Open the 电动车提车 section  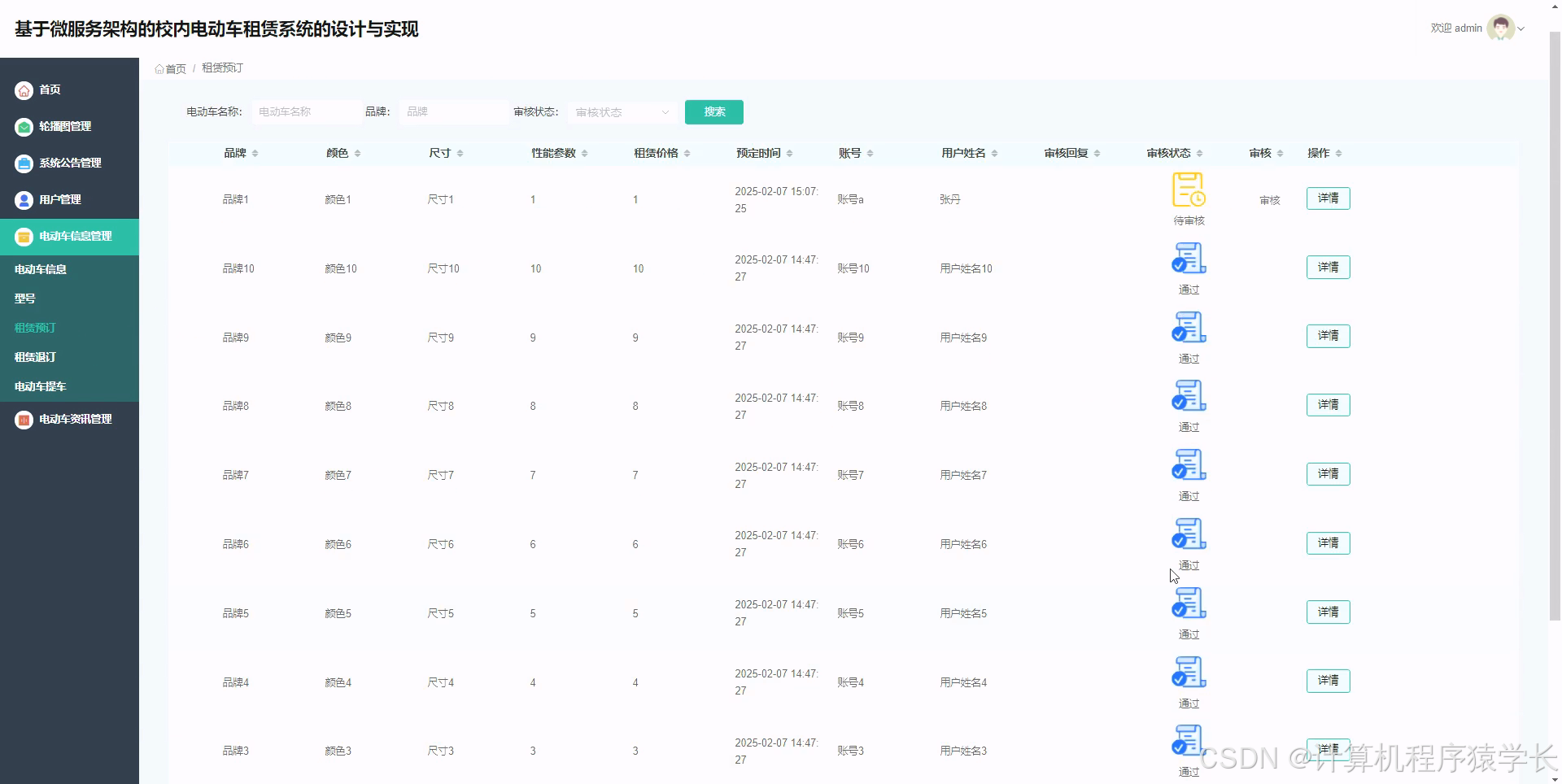coord(38,386)
